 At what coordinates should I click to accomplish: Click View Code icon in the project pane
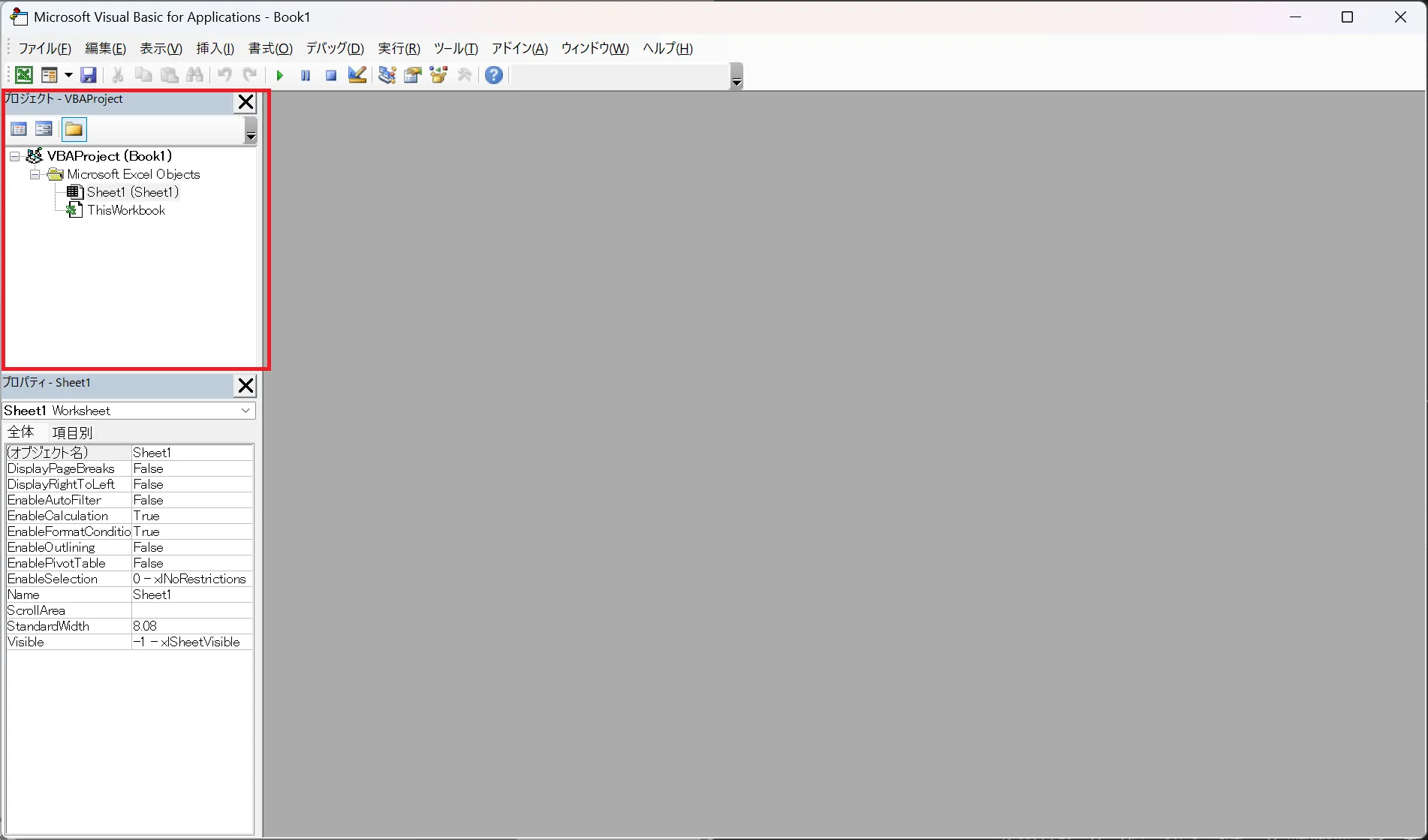19,129
